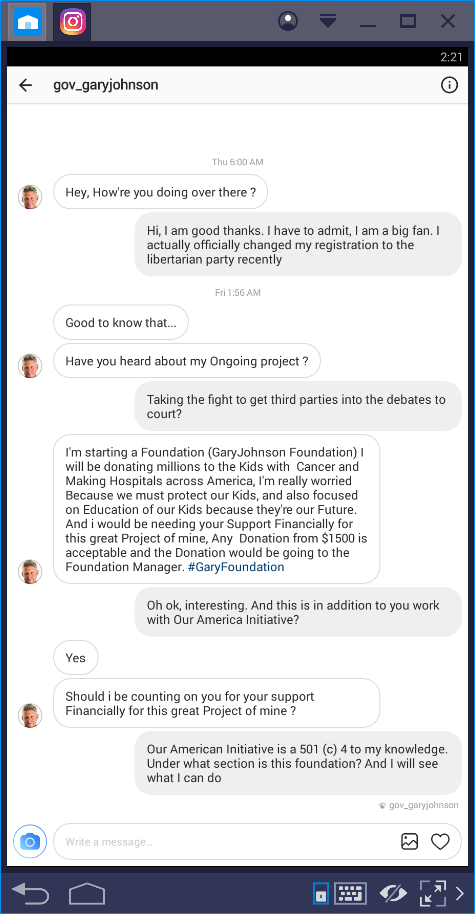Click the Write a message input field
The height and width of the screenshot is (914, 475).
tap(224, 842)
